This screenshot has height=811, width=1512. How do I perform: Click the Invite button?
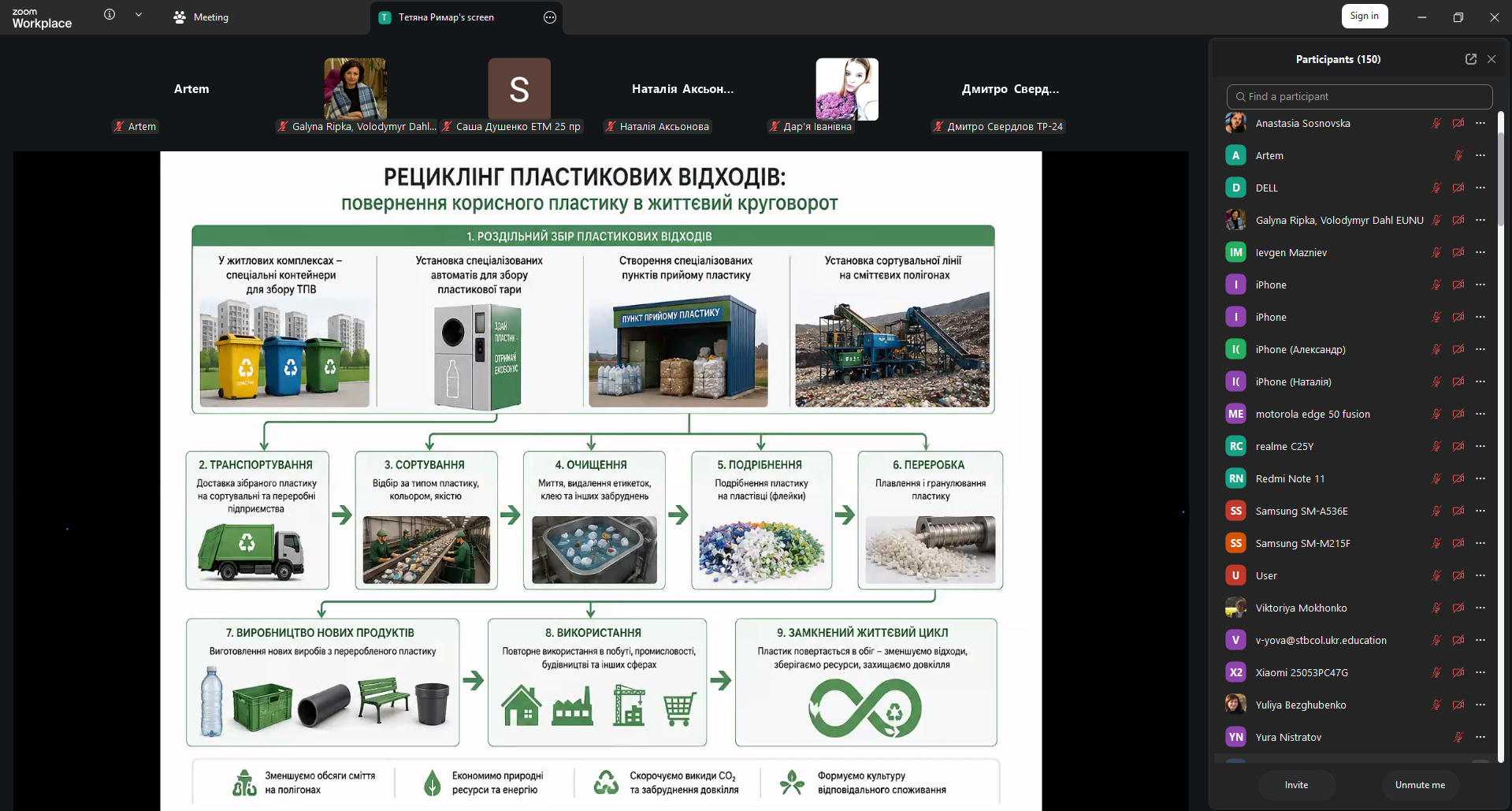[1296, 785]
